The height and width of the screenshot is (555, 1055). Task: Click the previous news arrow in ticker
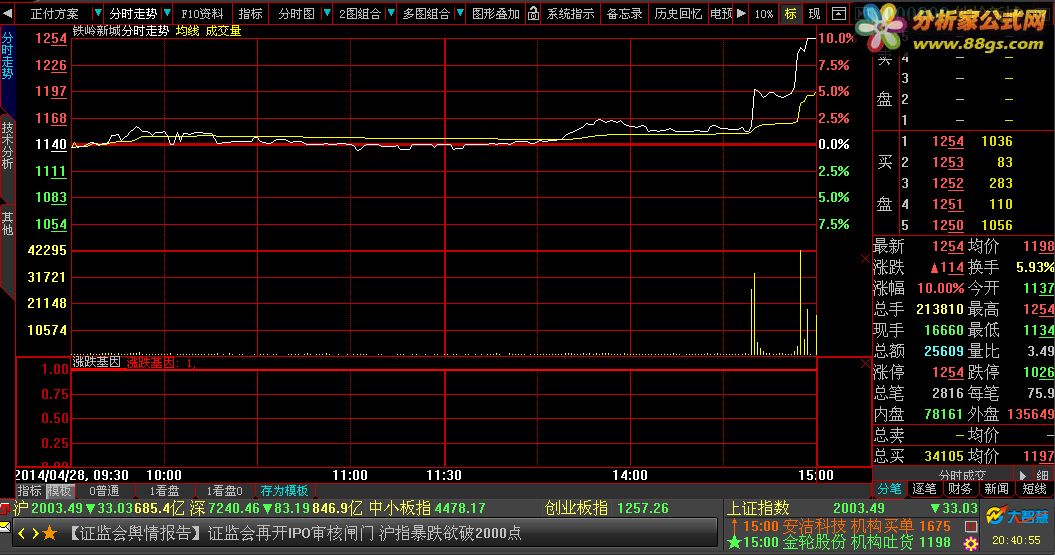(x=22, y=533)
